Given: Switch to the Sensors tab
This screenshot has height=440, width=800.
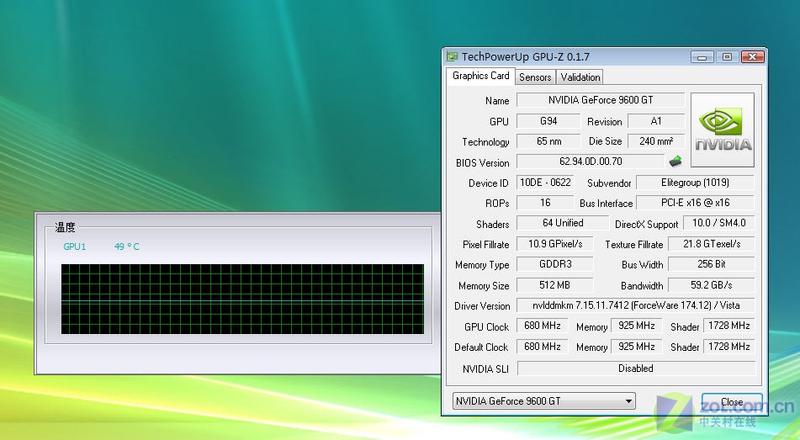Looking at the screenshot, I should click(535, 77).
